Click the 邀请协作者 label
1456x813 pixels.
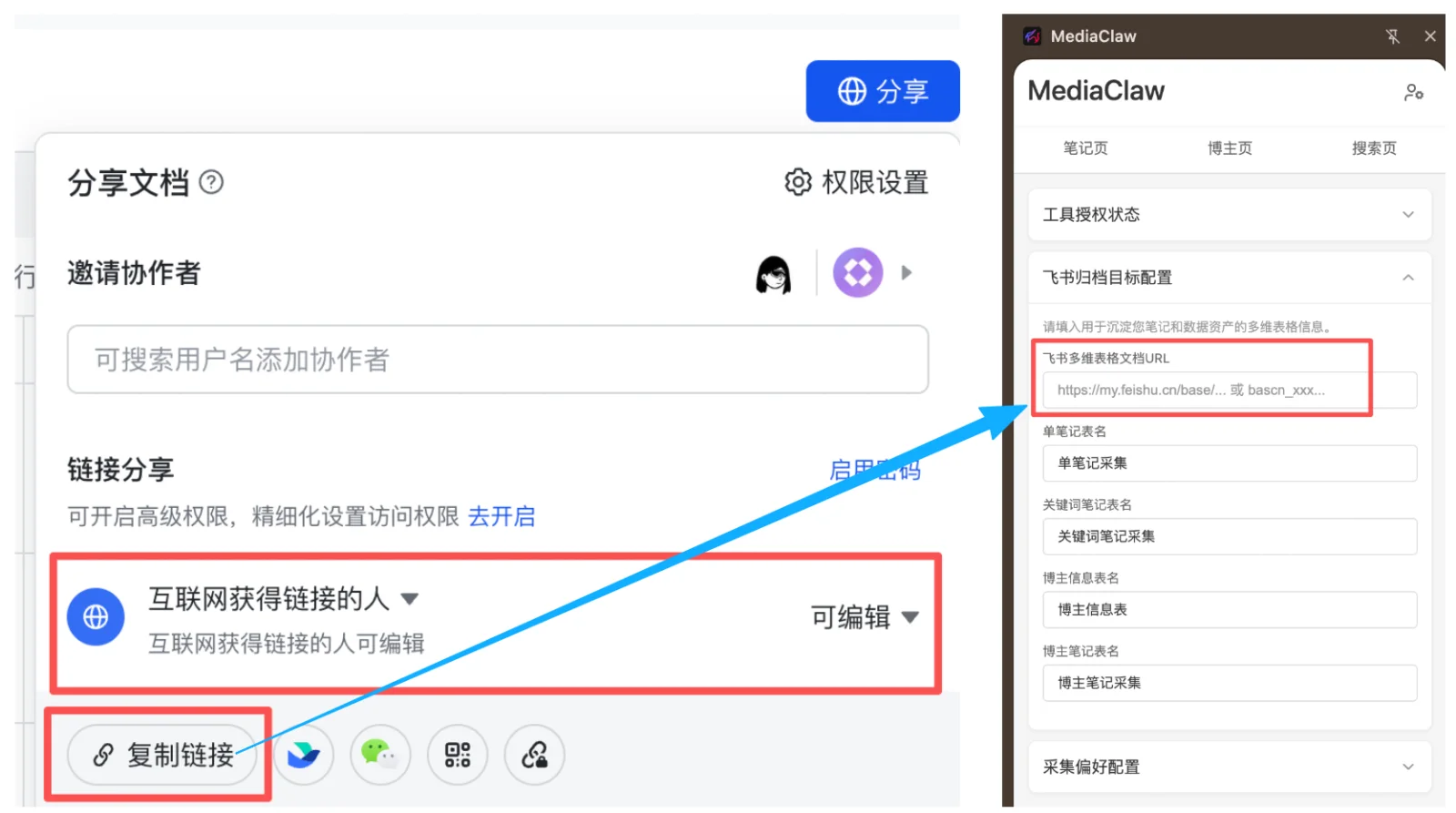(x=134, y=273)
